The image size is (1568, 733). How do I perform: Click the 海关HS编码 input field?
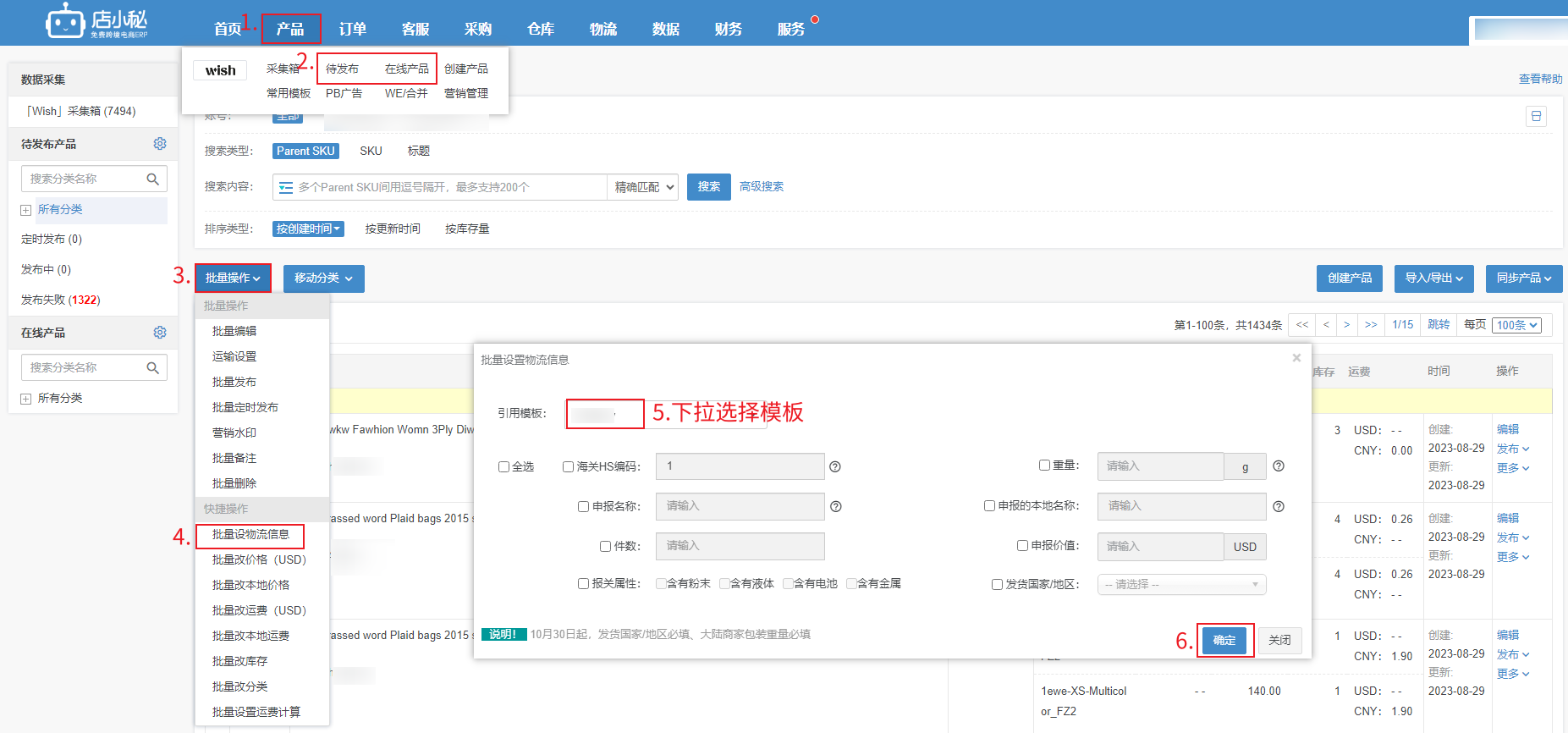pyautogui.click(x=740, y=466)
